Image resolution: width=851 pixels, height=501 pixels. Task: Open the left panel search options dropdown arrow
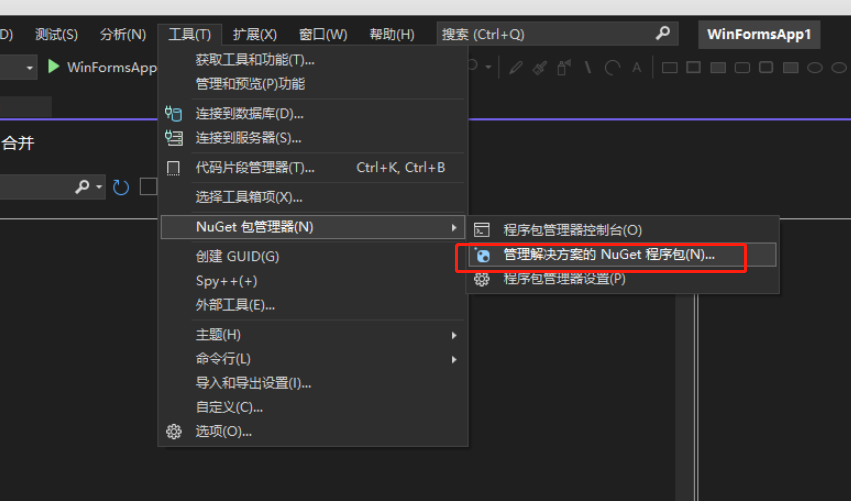coord(99,187)
